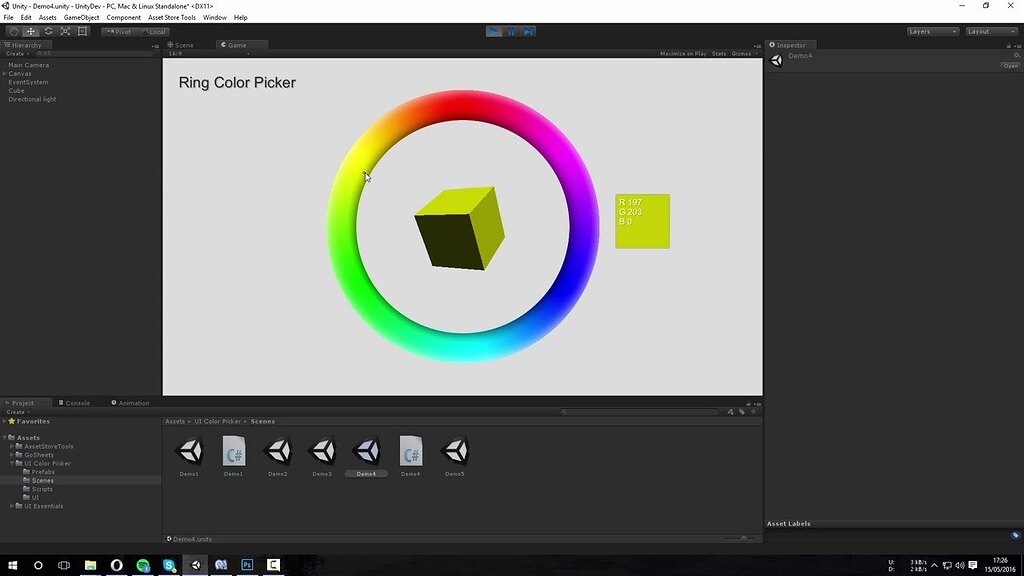Click the yellow color preview swatch in Game view

click(x=641, y=220)
